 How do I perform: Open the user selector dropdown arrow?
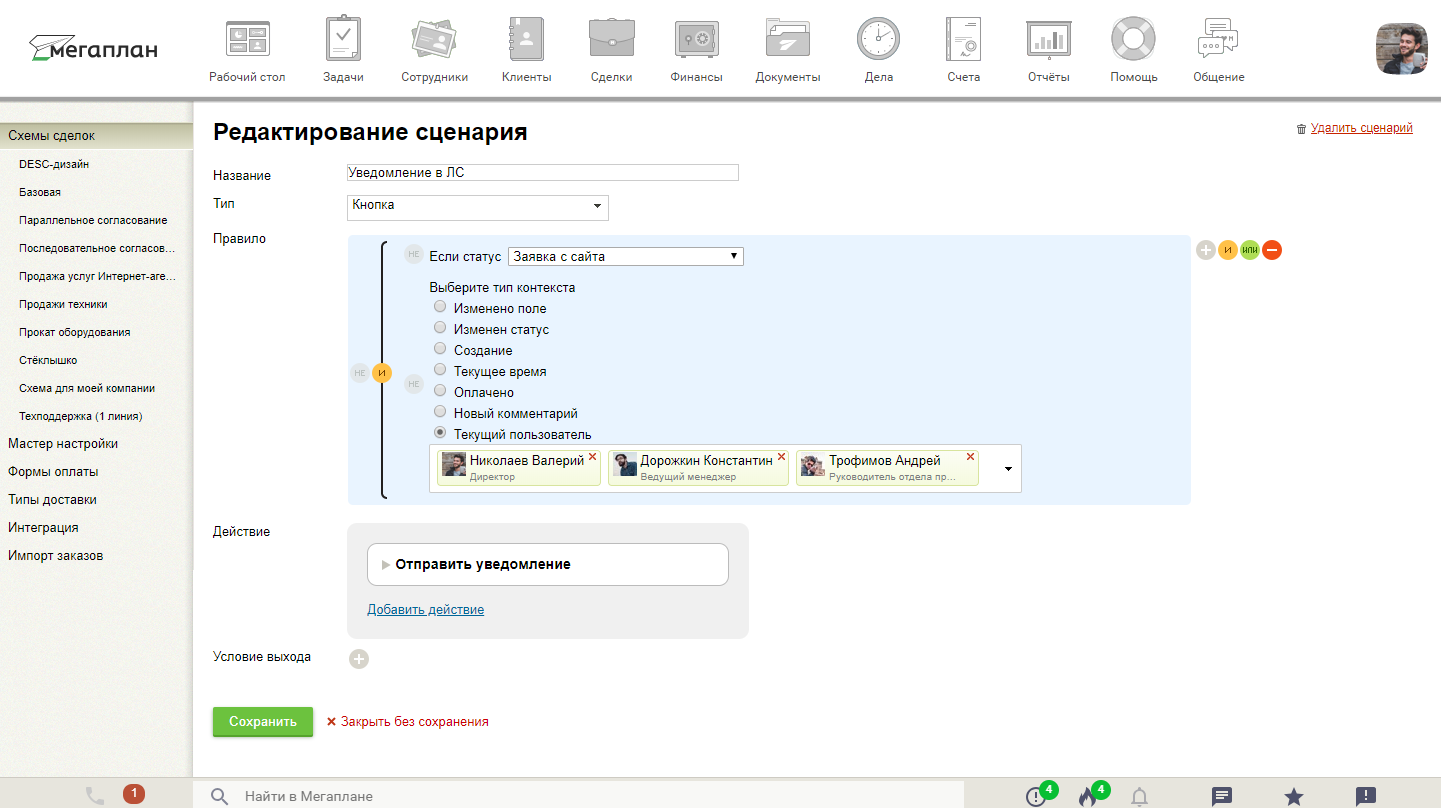(x=1008, y=469)
